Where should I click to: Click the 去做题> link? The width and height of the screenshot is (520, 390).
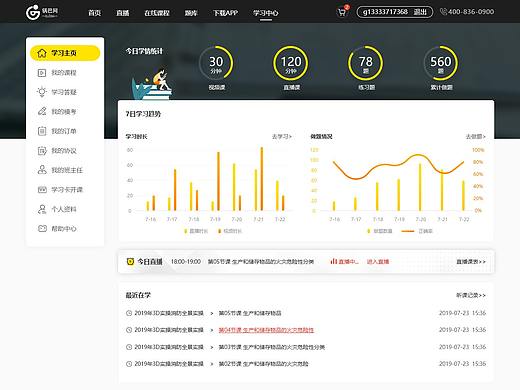(476, 137)
